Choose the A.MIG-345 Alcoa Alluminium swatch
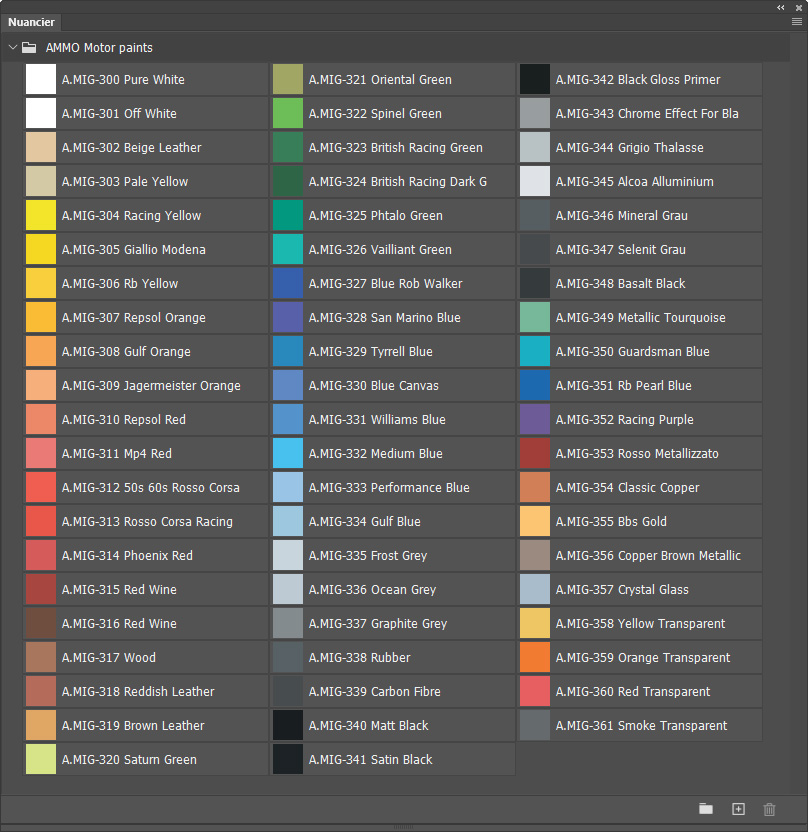The width and height of the screenshot is (808, 832). pyautogui.click(x=535, y=181)
